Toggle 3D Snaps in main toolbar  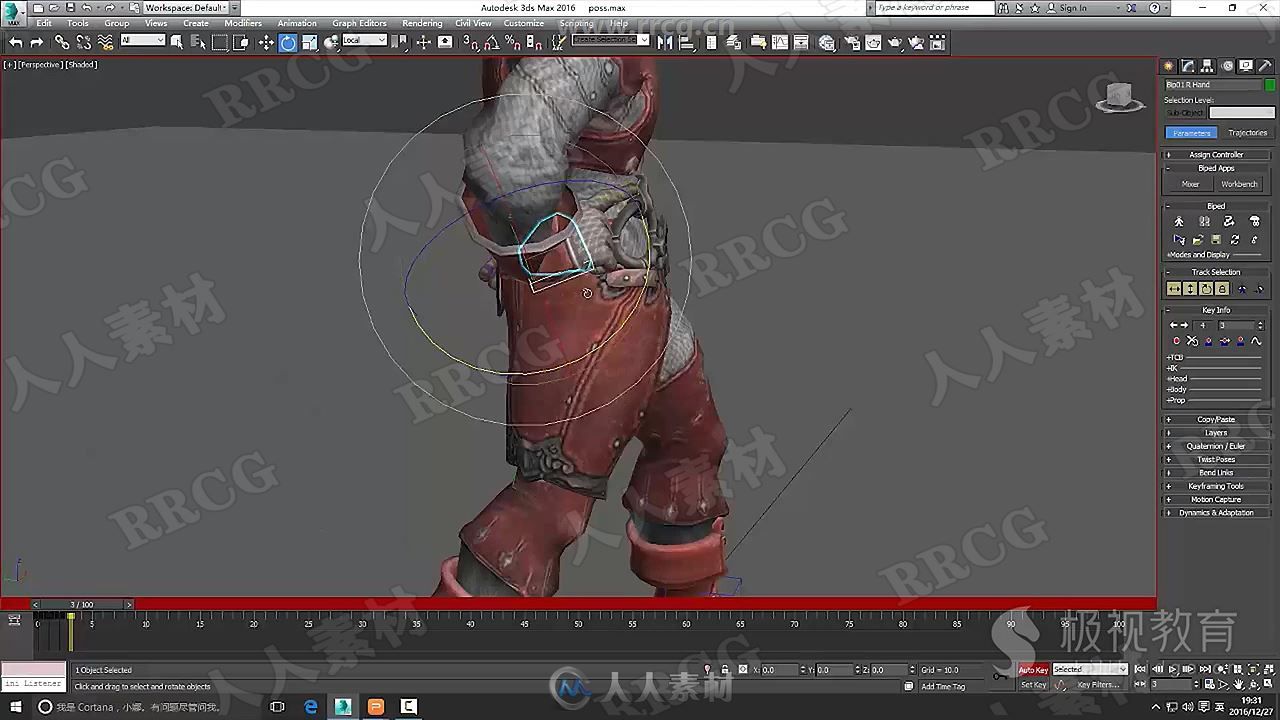(470, 42)
